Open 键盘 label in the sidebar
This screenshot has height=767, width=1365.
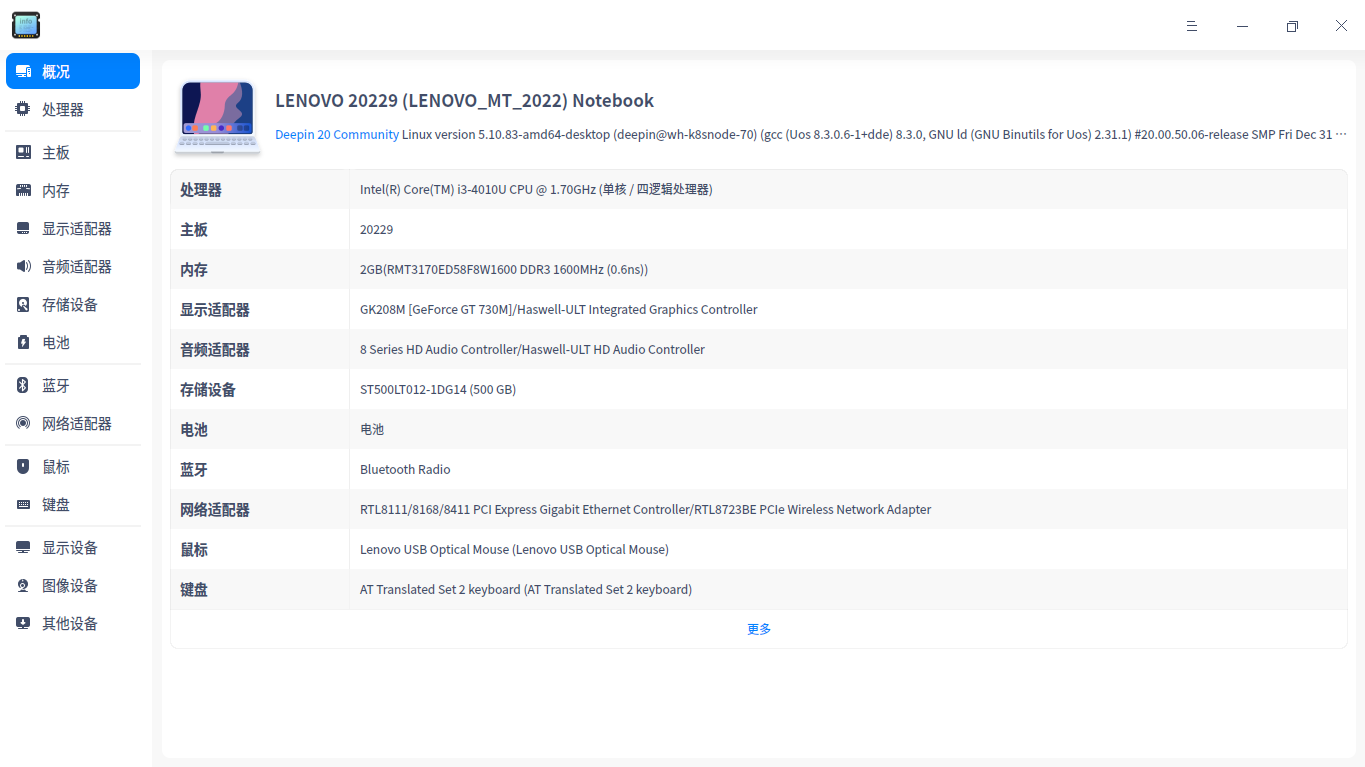56,504
